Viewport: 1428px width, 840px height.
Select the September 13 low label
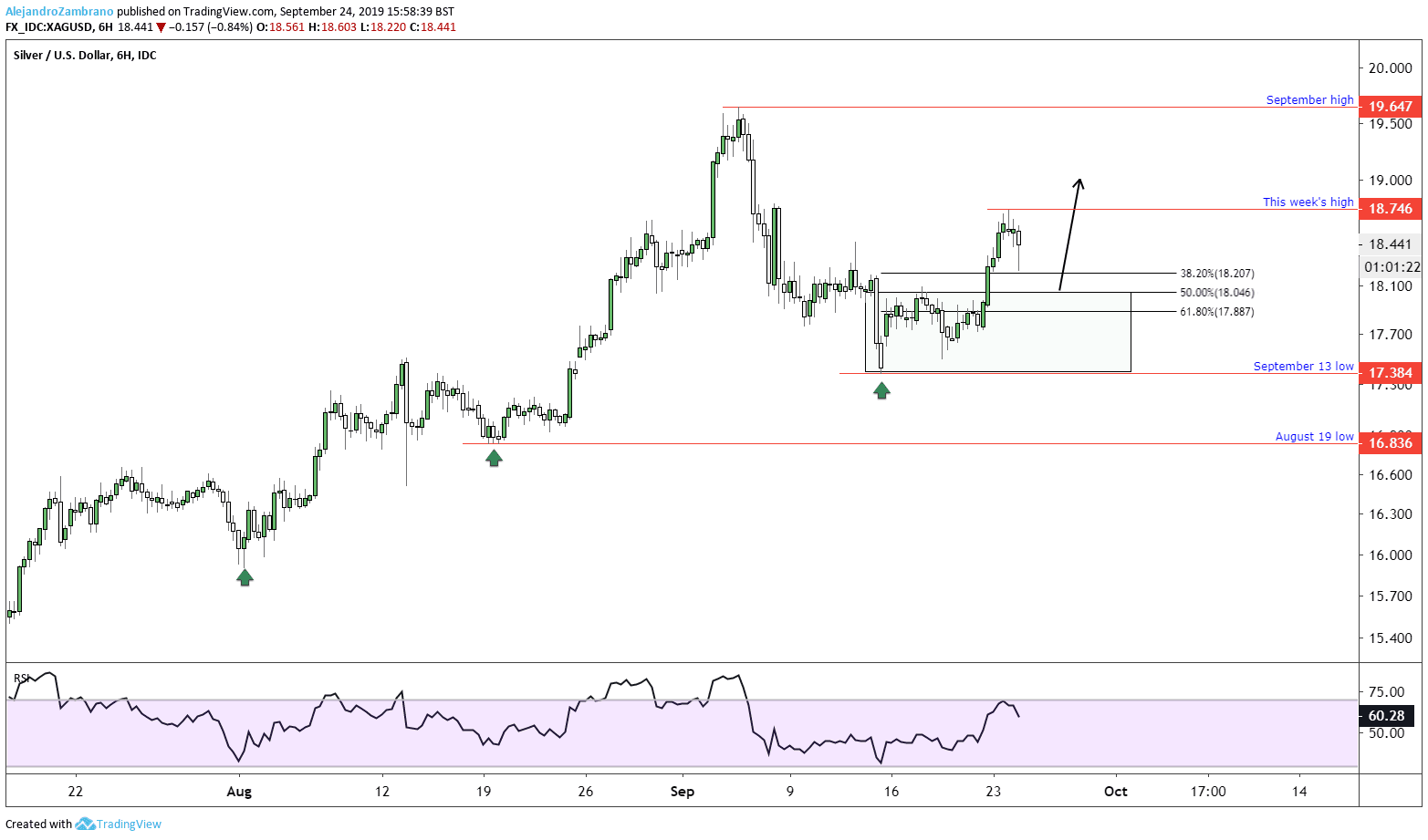click(1303, 367)
